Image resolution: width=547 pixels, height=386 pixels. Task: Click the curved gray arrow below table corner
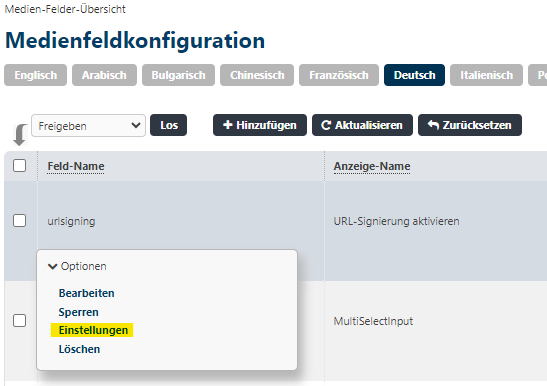click(x=20, y=135)
